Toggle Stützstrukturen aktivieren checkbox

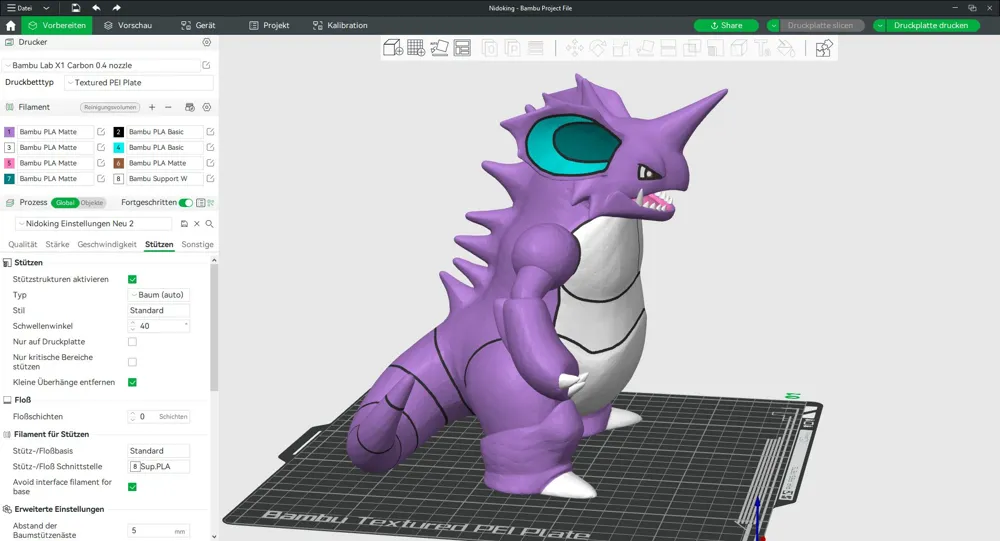pyautogui.click(x=133, y=279)
